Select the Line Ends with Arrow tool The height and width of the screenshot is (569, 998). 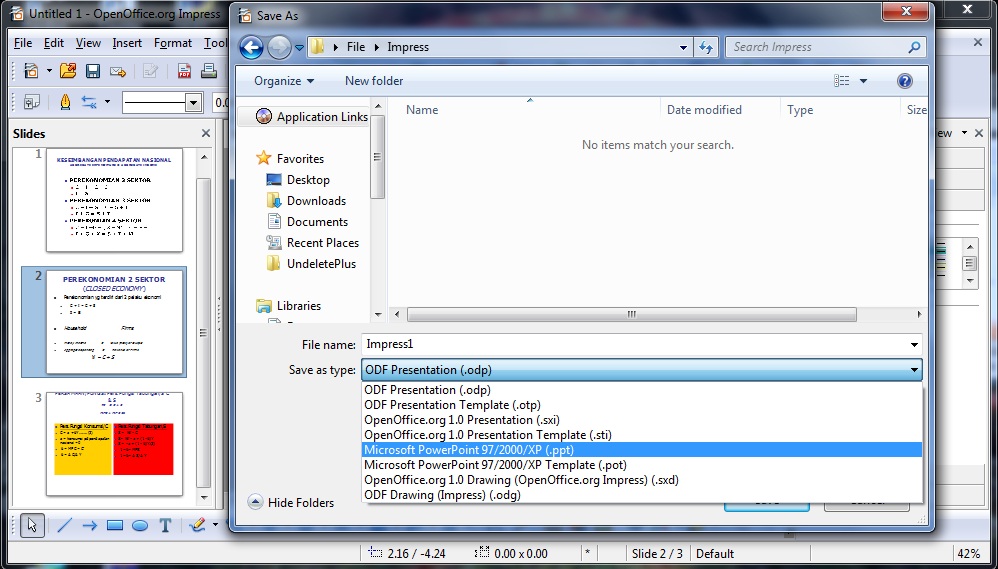point(90,526)
